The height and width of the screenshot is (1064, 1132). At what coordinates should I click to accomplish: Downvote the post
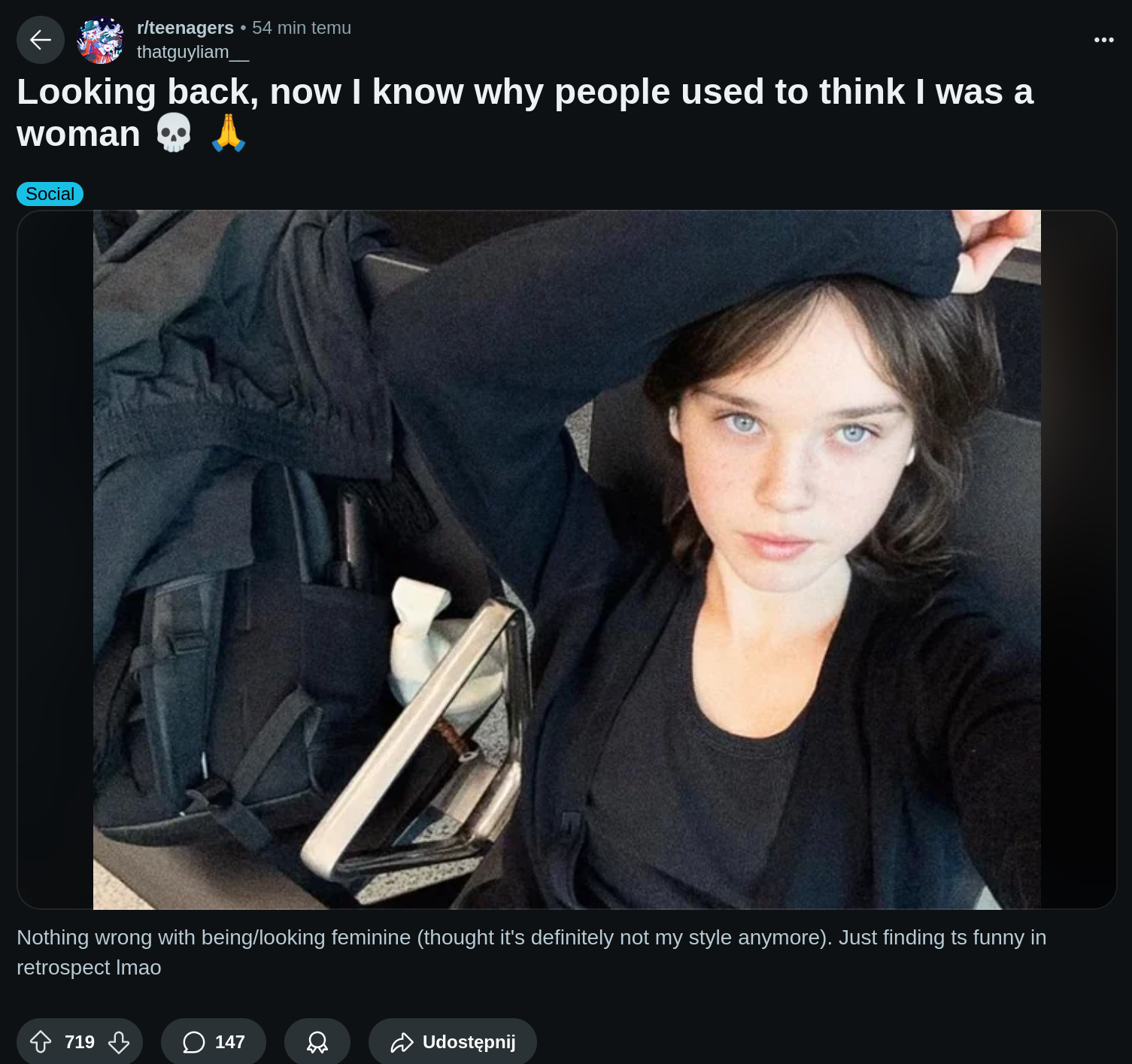tap(119, 1041)
